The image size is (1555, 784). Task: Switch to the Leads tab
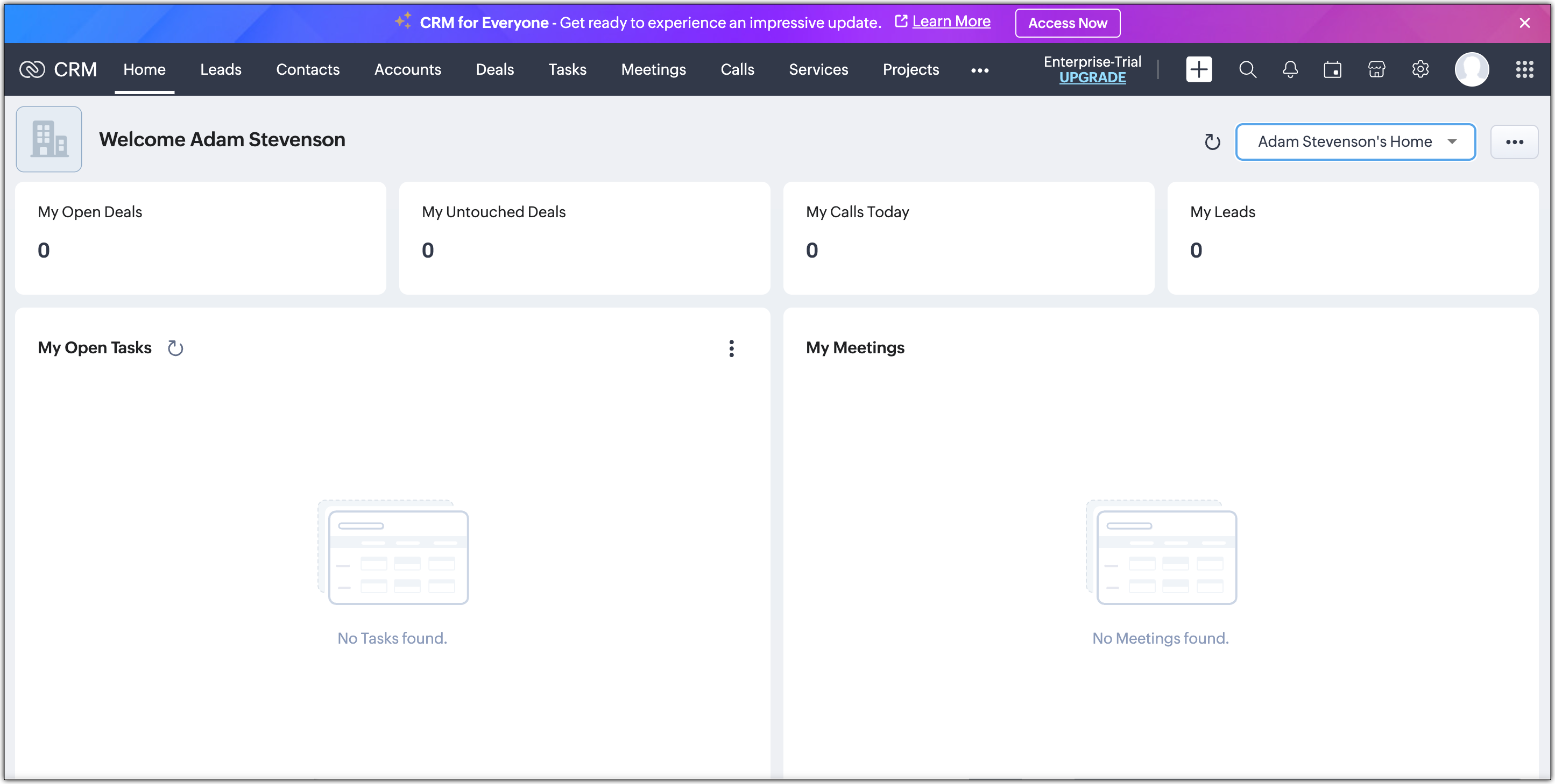tap(220, 69)
